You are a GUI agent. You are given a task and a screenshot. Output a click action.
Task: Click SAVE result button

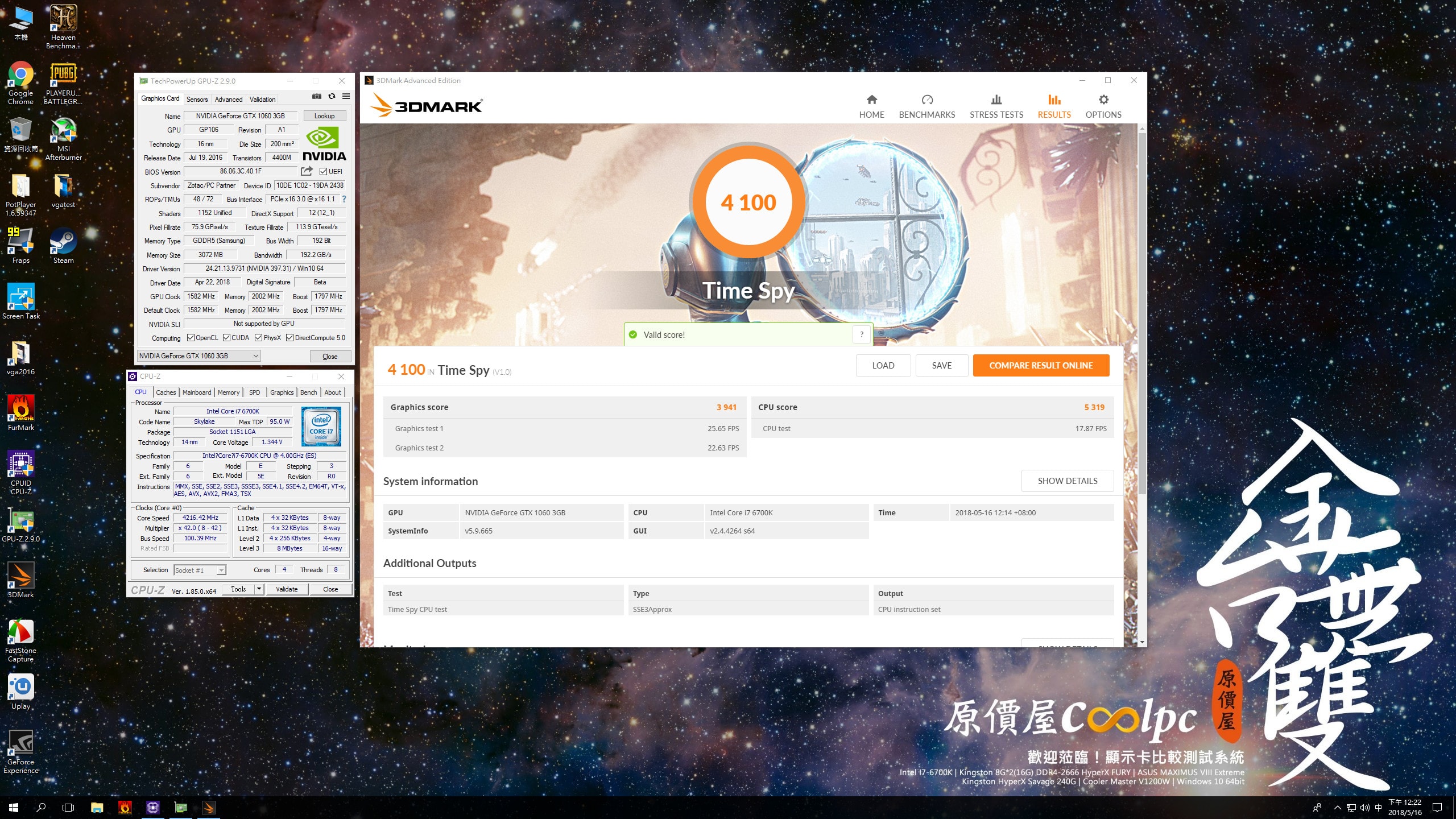[x=941, y=365]
